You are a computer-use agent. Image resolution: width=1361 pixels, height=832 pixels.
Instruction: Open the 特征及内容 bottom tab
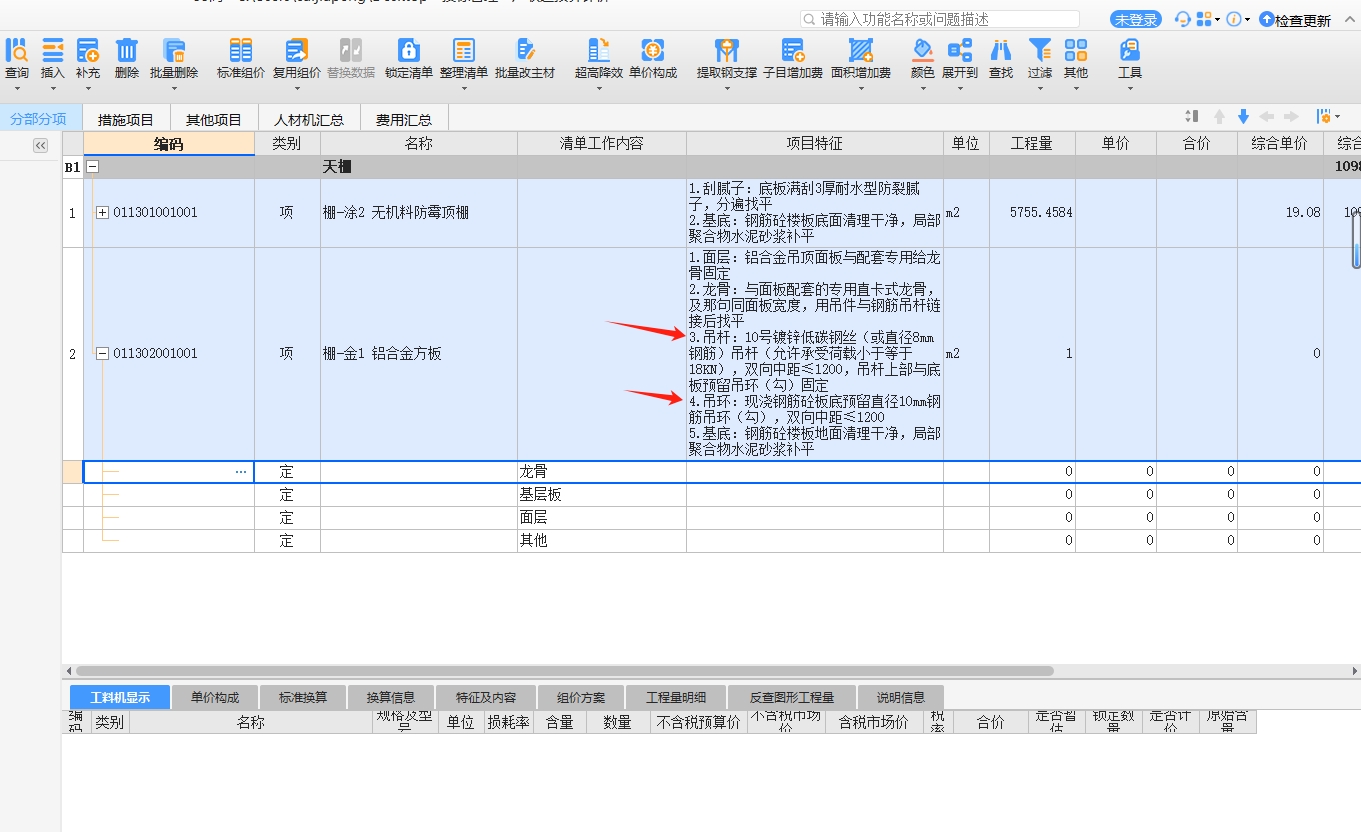click(486, 697)
